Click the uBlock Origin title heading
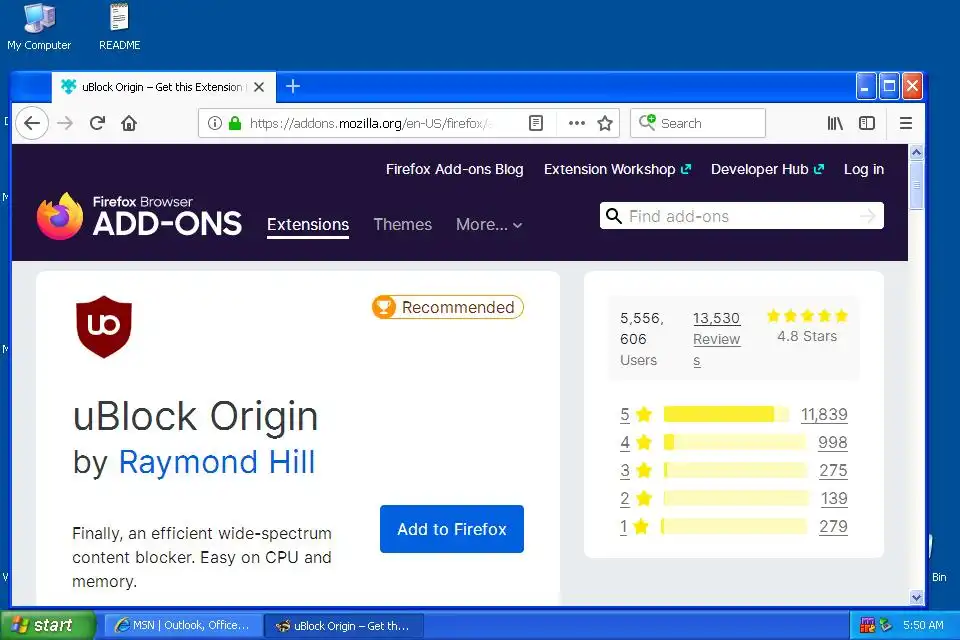 click(x=195, y=417)
